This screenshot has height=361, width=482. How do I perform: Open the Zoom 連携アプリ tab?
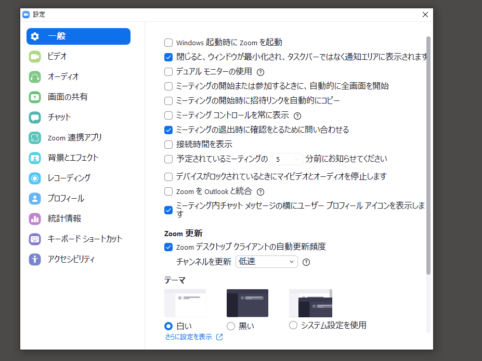pos(78,138)
